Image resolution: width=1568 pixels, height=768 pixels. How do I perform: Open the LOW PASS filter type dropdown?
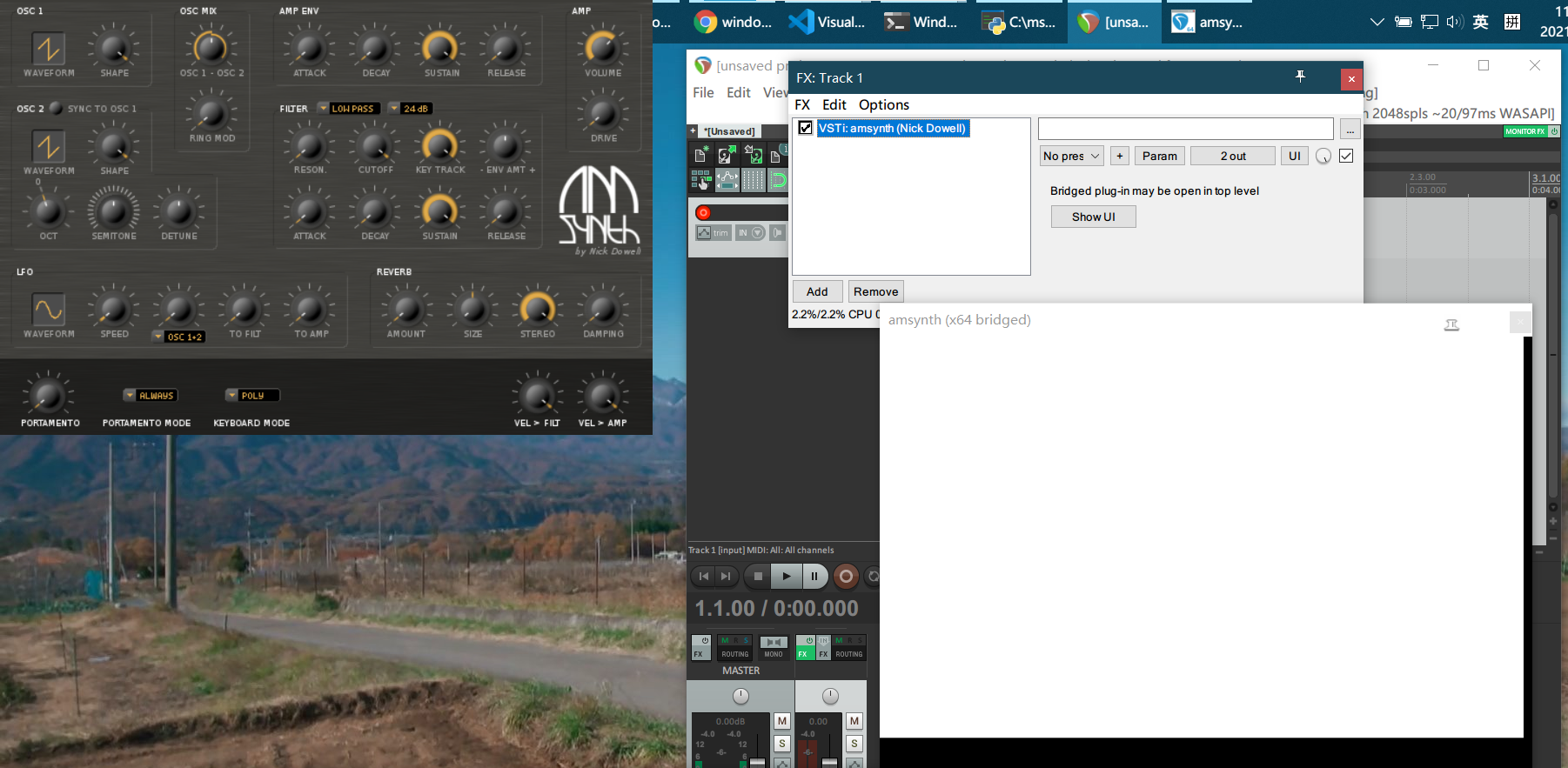coord(349,108)
